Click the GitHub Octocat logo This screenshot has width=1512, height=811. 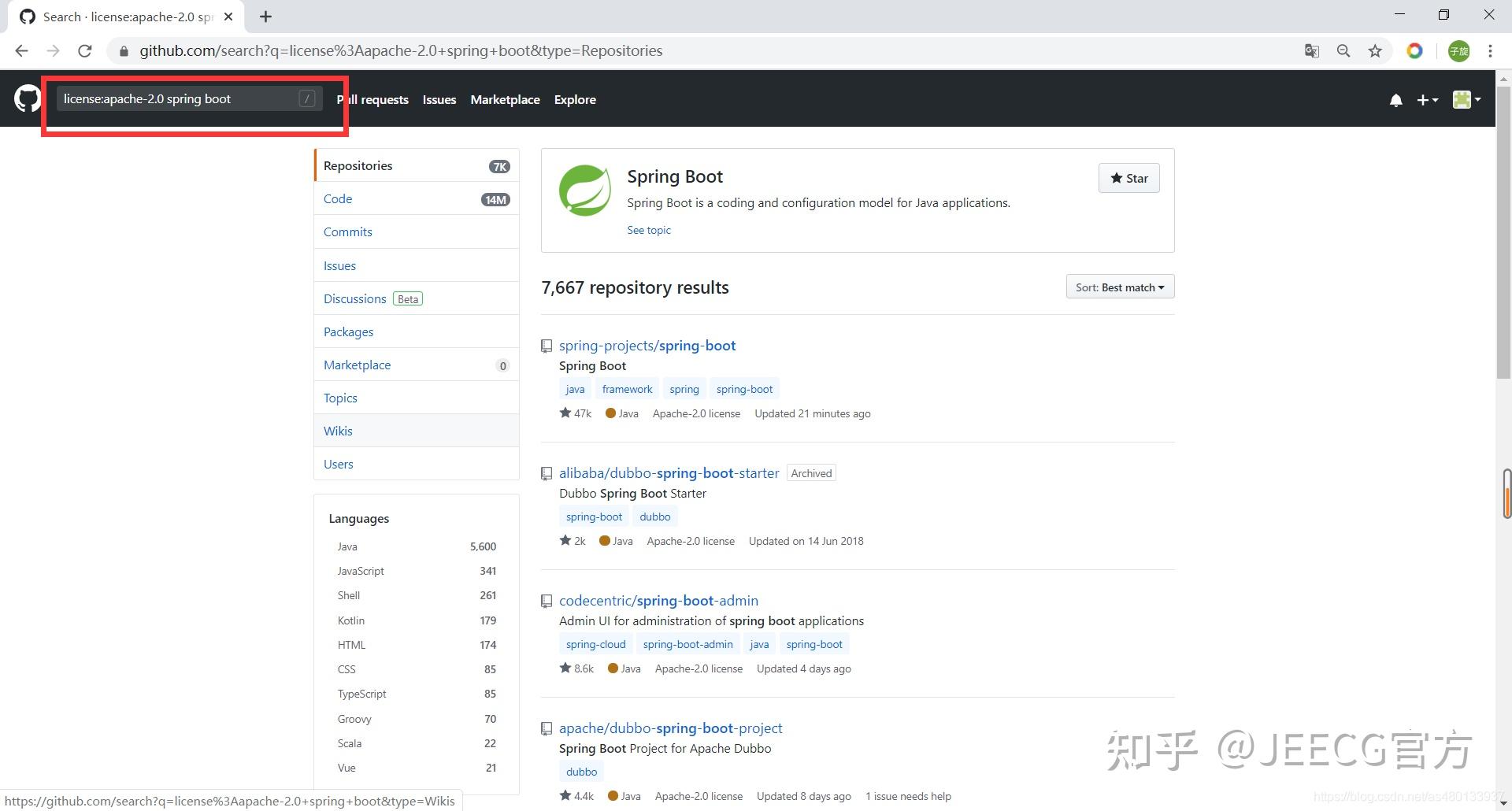tap(27, 99)
